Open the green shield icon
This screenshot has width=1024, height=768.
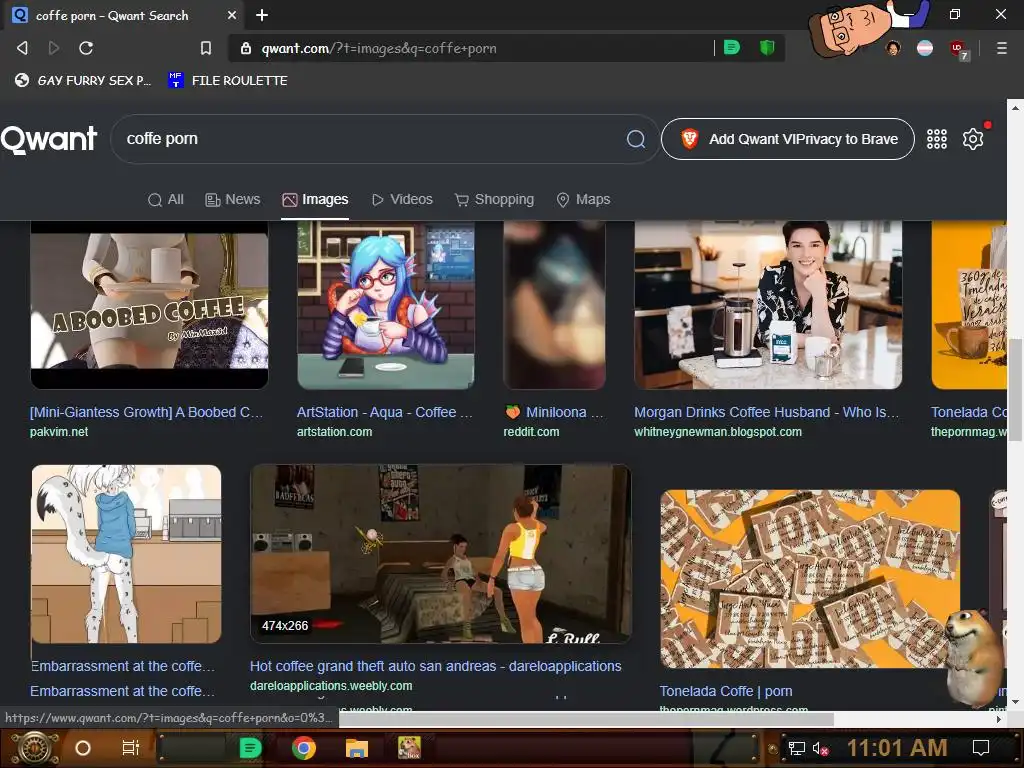[x=767, y=48]
